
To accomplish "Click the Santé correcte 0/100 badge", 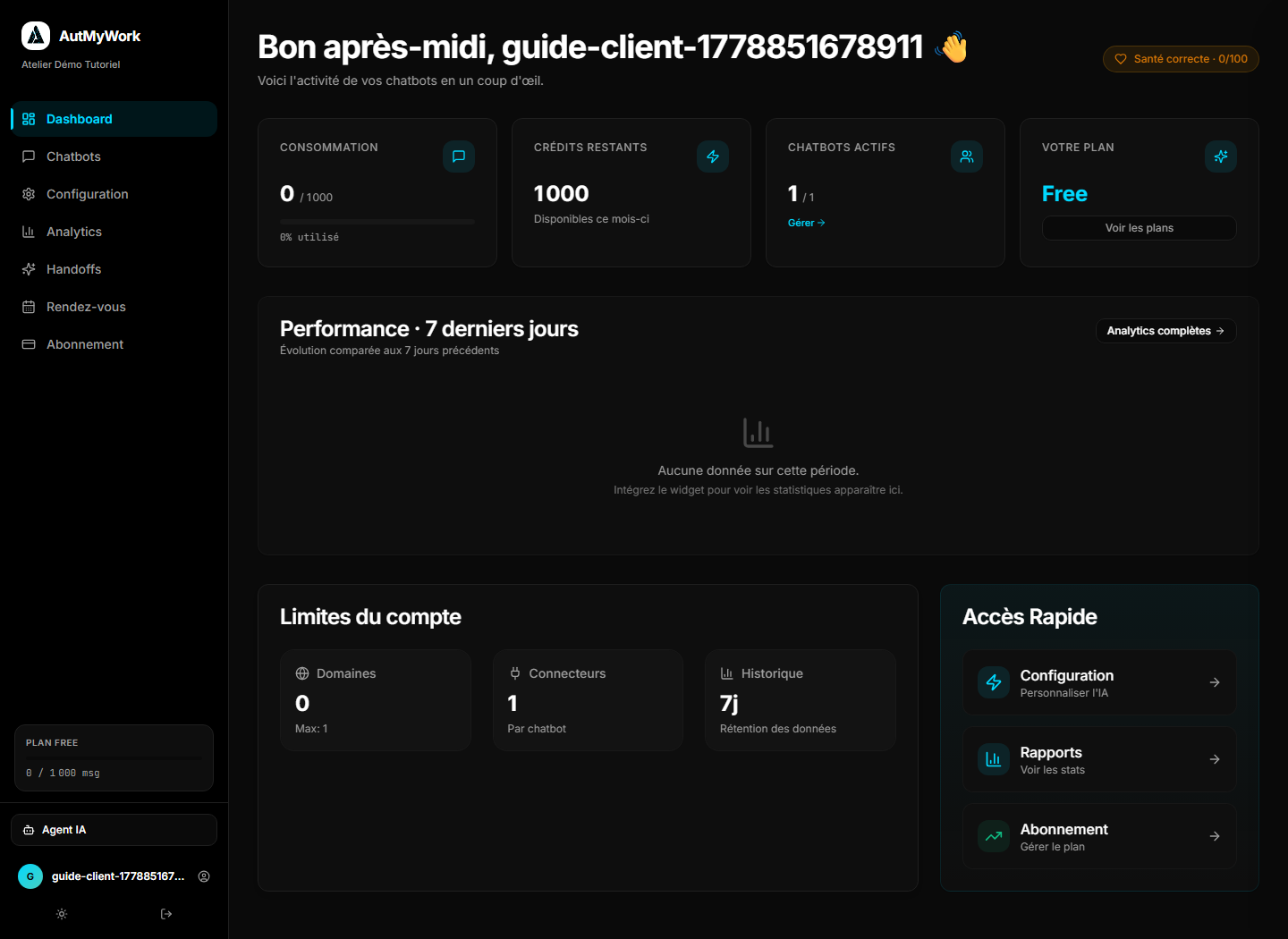I will coord(1181,59).
